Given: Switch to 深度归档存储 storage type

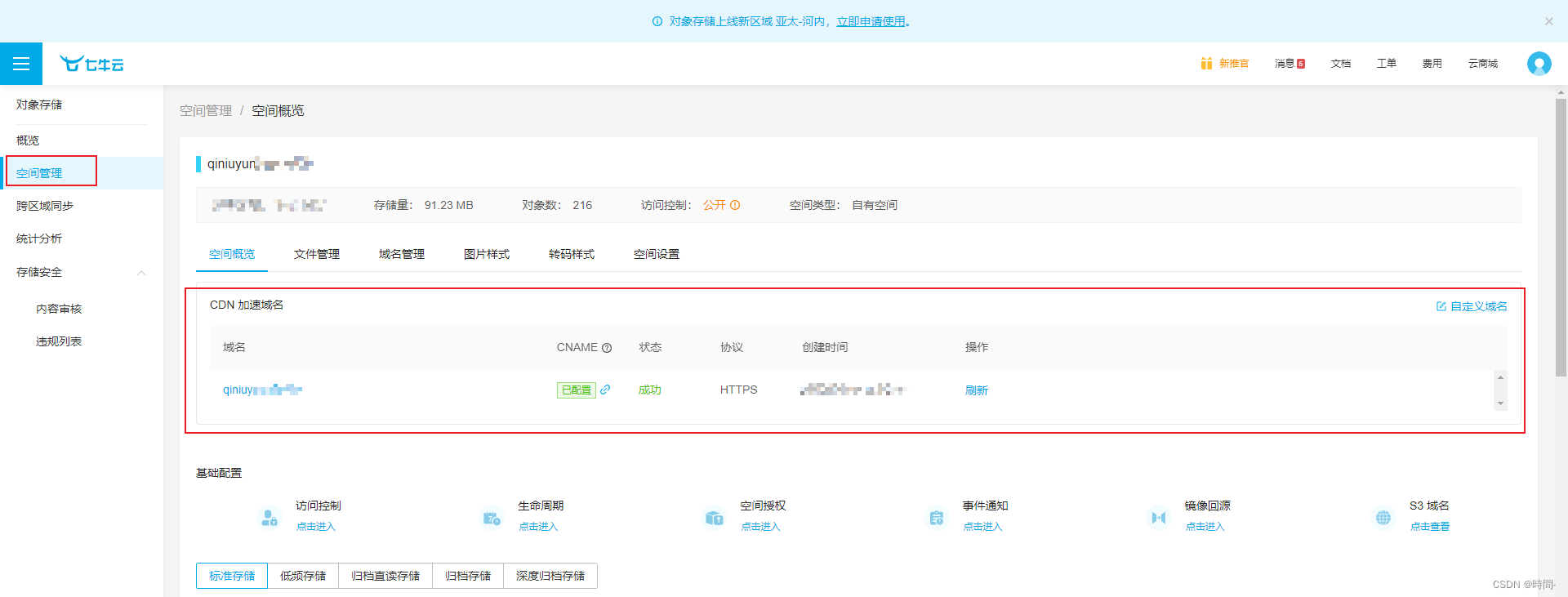Looking at the screenshot, I should pyautogui.click(x=550, y=576).
